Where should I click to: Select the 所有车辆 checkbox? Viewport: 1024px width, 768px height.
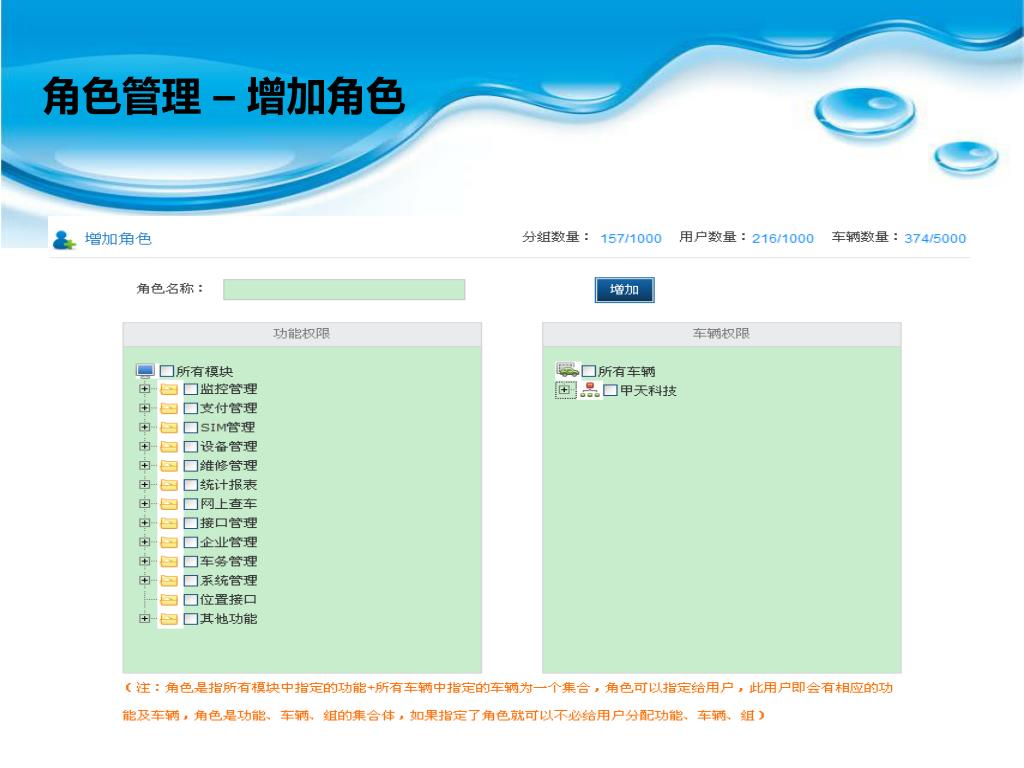(x=589, y=371)
